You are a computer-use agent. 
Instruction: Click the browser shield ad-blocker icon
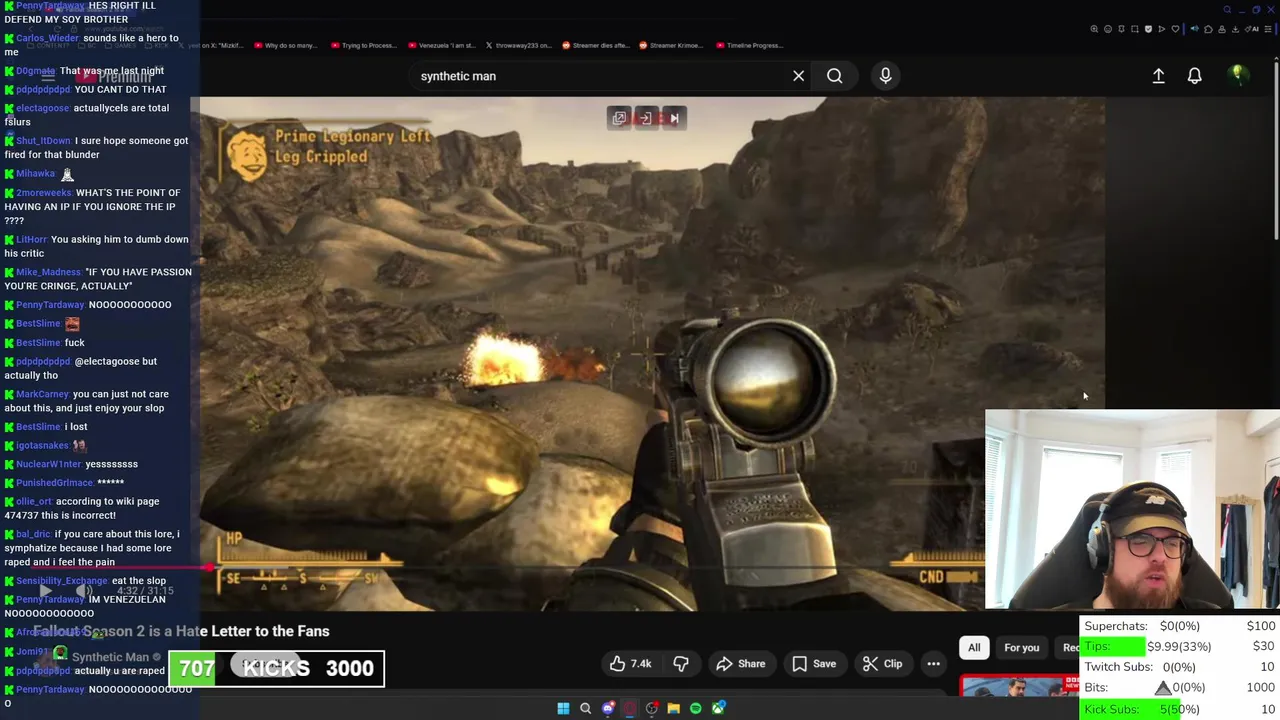tap(1148, 29)
